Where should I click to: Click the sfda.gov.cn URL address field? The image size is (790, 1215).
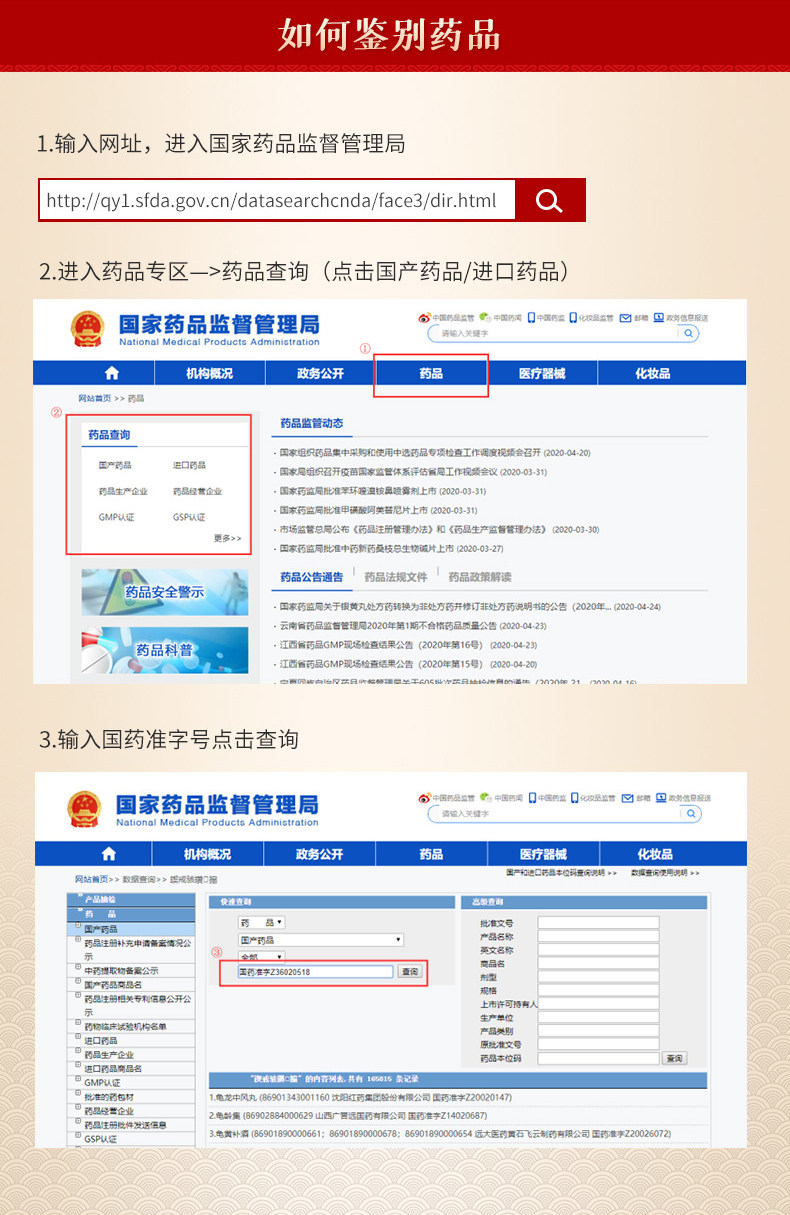(277, 201)
